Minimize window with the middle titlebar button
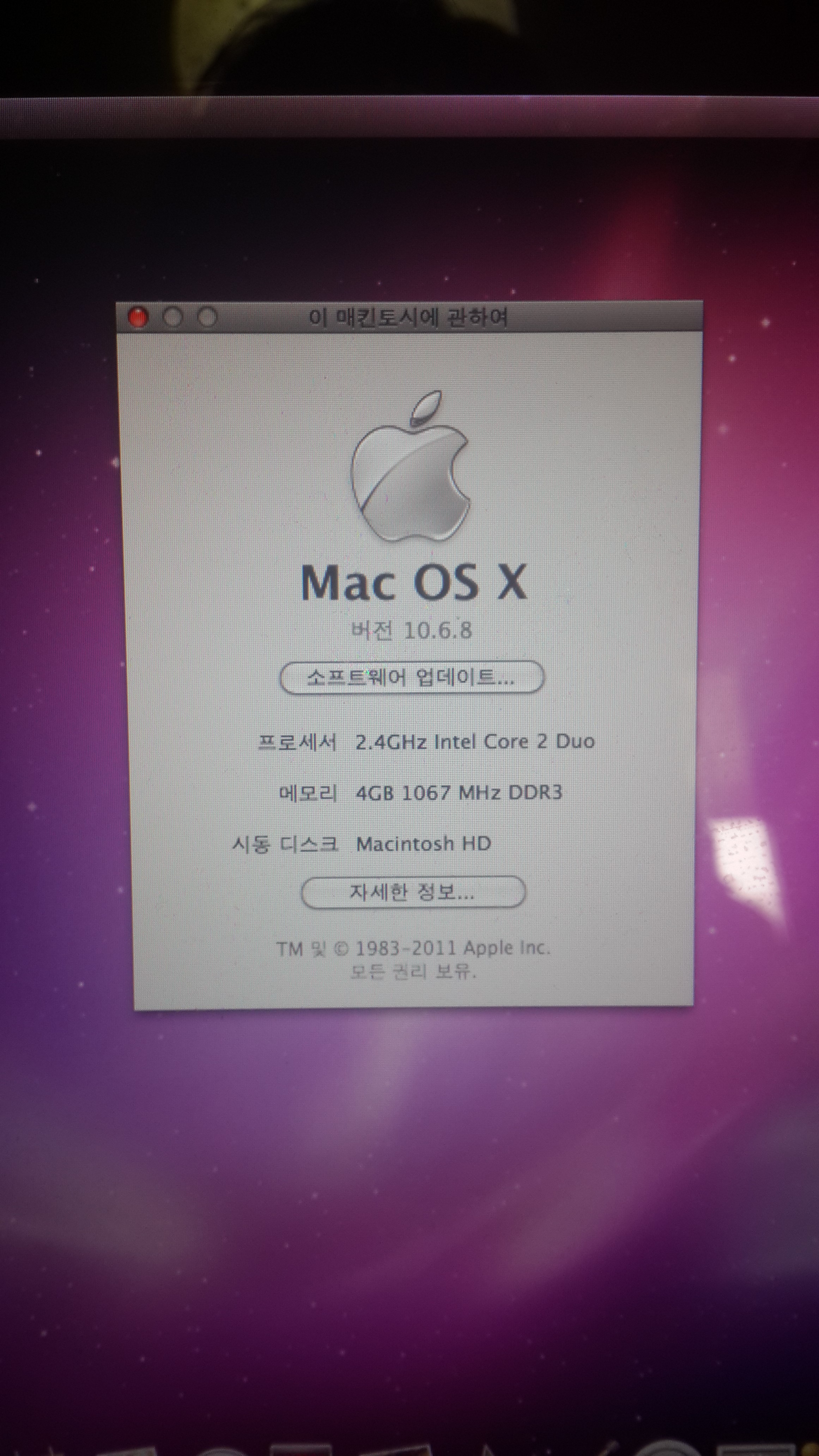 pyautogui.click(x=172, y=318)
